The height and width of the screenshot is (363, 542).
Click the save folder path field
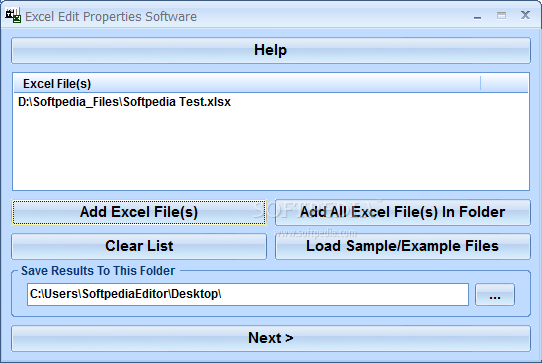[x=248, y=295]
